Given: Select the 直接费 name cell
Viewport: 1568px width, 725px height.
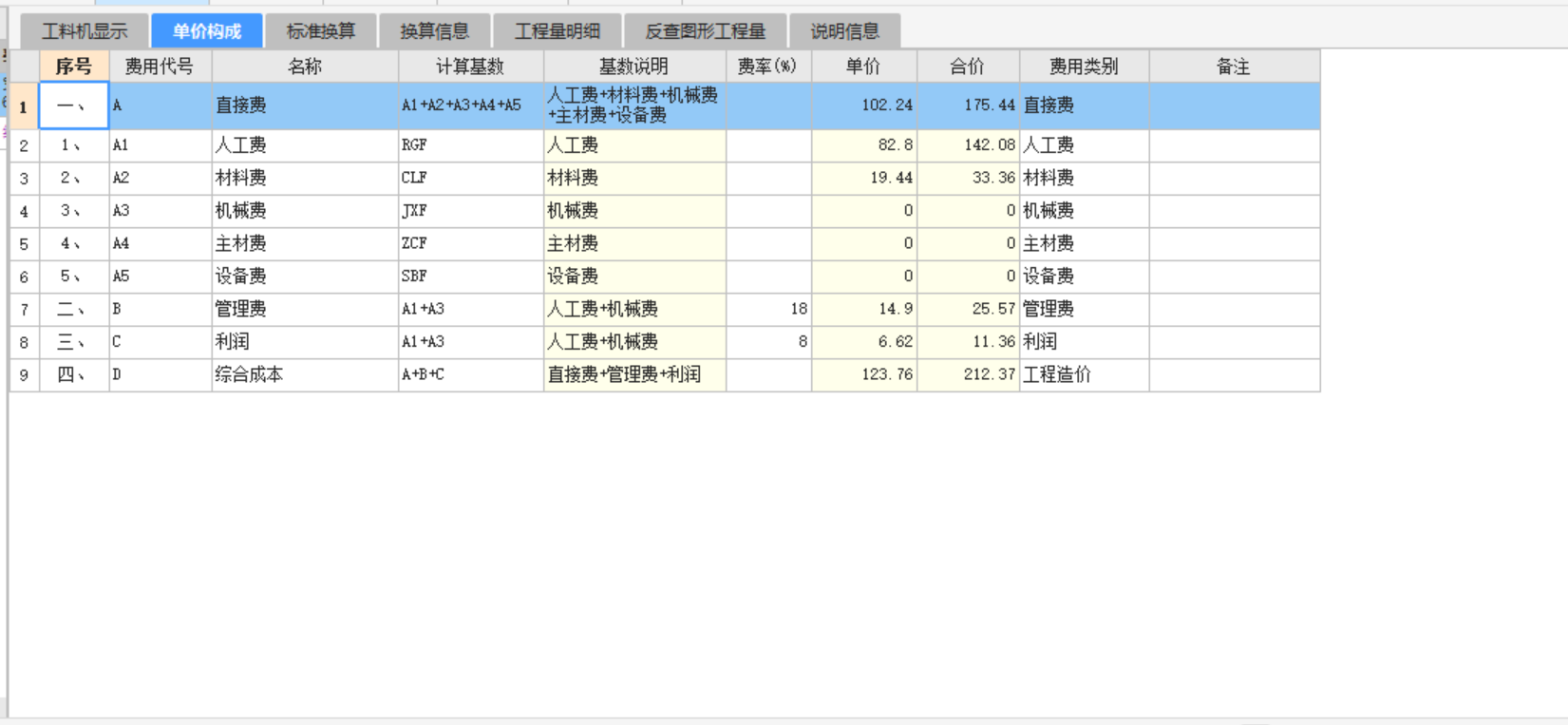Looking at the screenshot, I should tap(305, 106).
